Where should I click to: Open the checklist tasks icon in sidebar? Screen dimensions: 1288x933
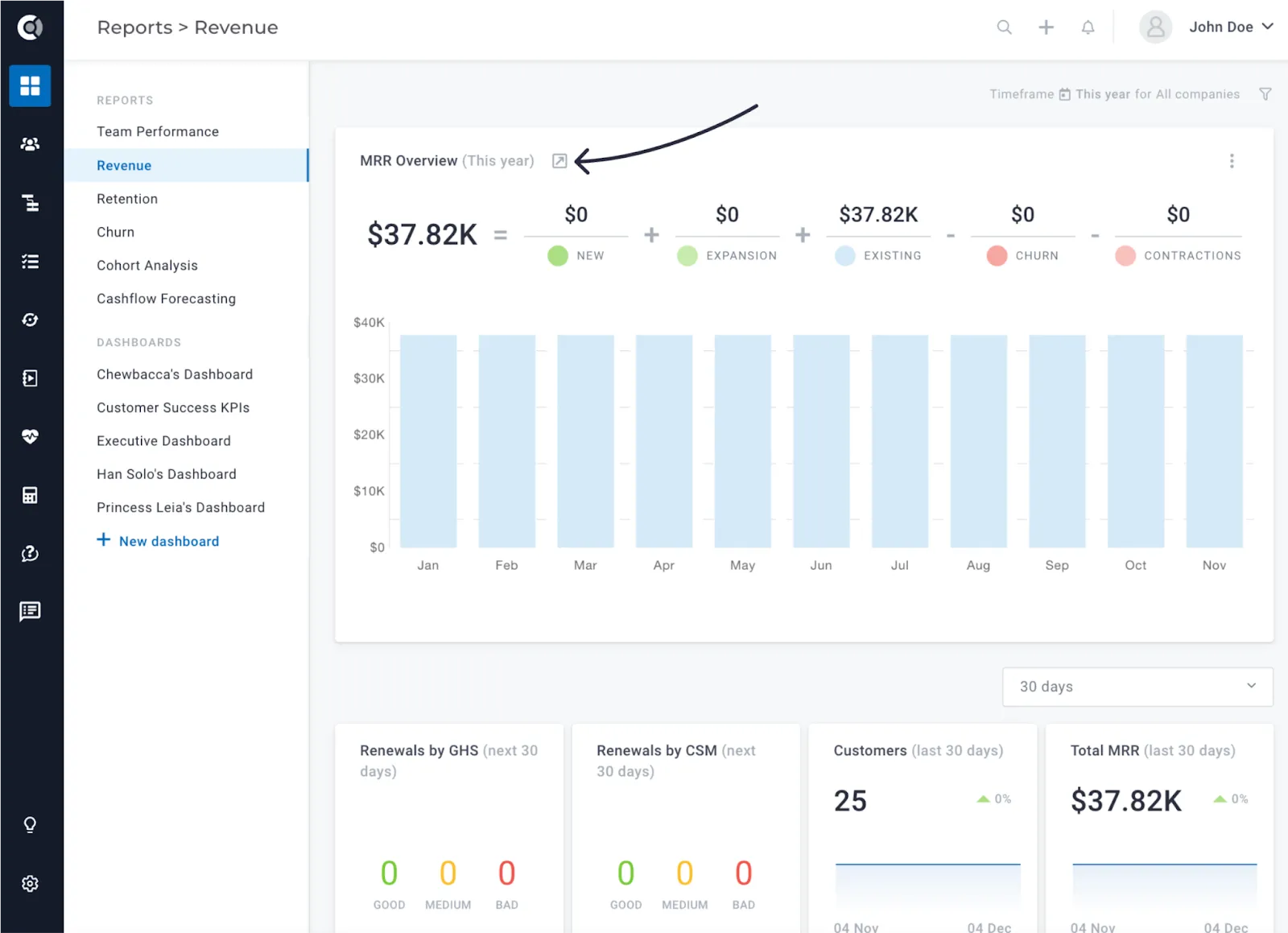point(30,261)
